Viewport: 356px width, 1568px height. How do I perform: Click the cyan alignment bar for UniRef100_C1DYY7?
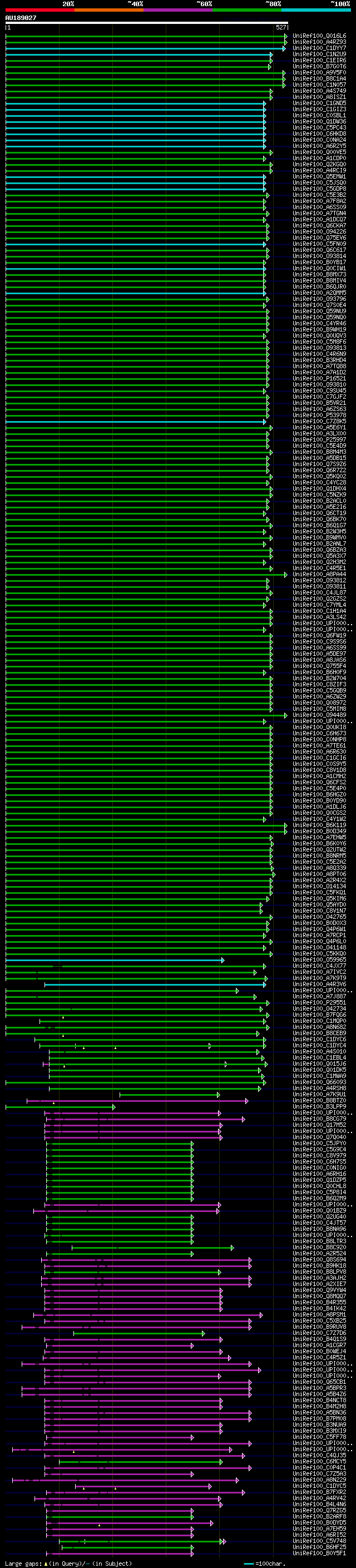(x=145, y=48)
